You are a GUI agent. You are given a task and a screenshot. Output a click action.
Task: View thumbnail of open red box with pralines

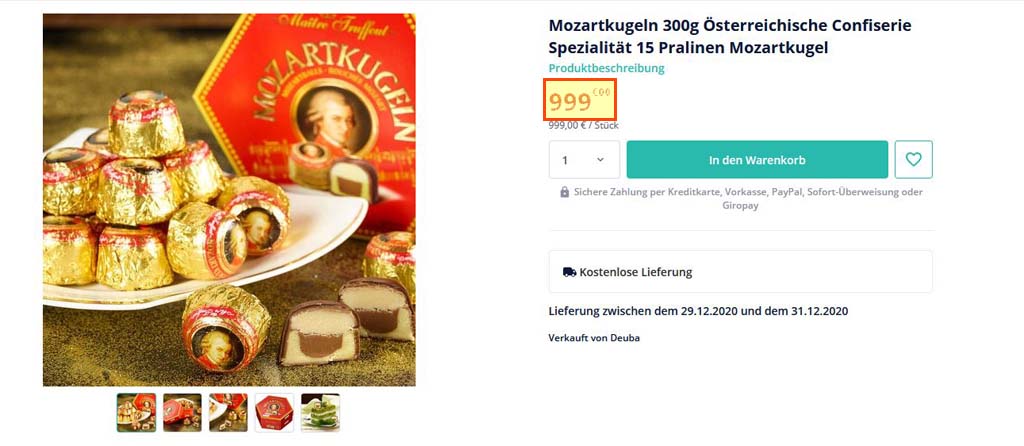pyautogui.click(x=183, y=412)
